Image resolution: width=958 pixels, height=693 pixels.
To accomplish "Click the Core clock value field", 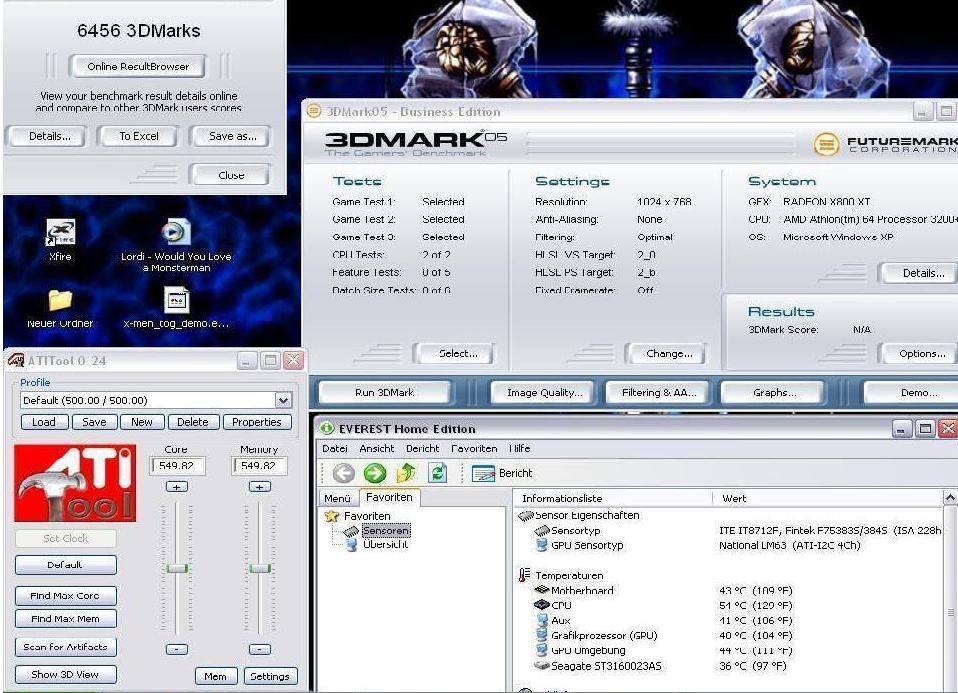I will point(177,466).
